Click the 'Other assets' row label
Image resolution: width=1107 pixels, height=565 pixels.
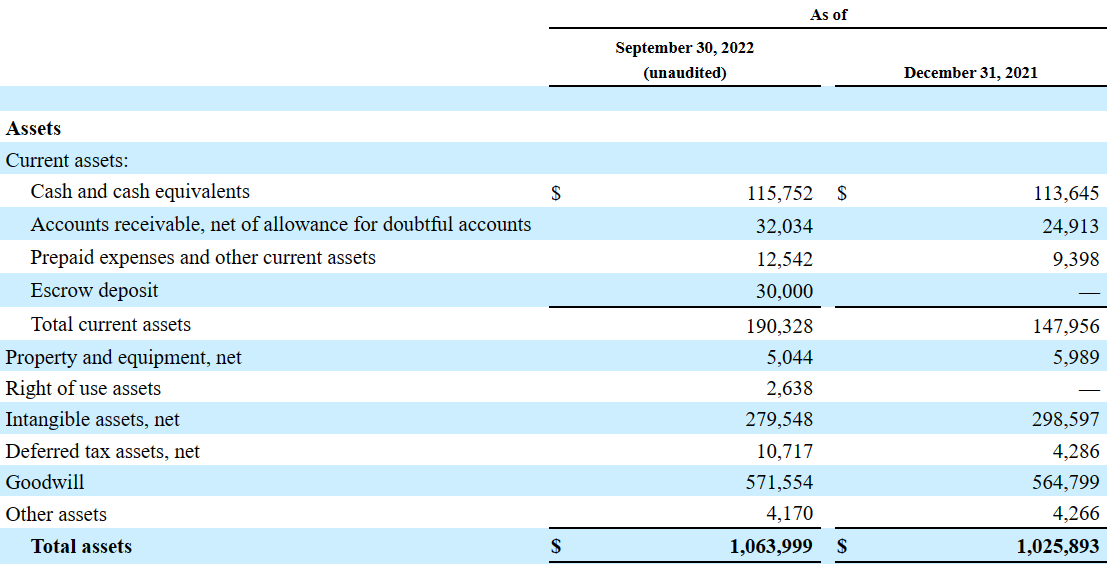click(x=56, y=514)
